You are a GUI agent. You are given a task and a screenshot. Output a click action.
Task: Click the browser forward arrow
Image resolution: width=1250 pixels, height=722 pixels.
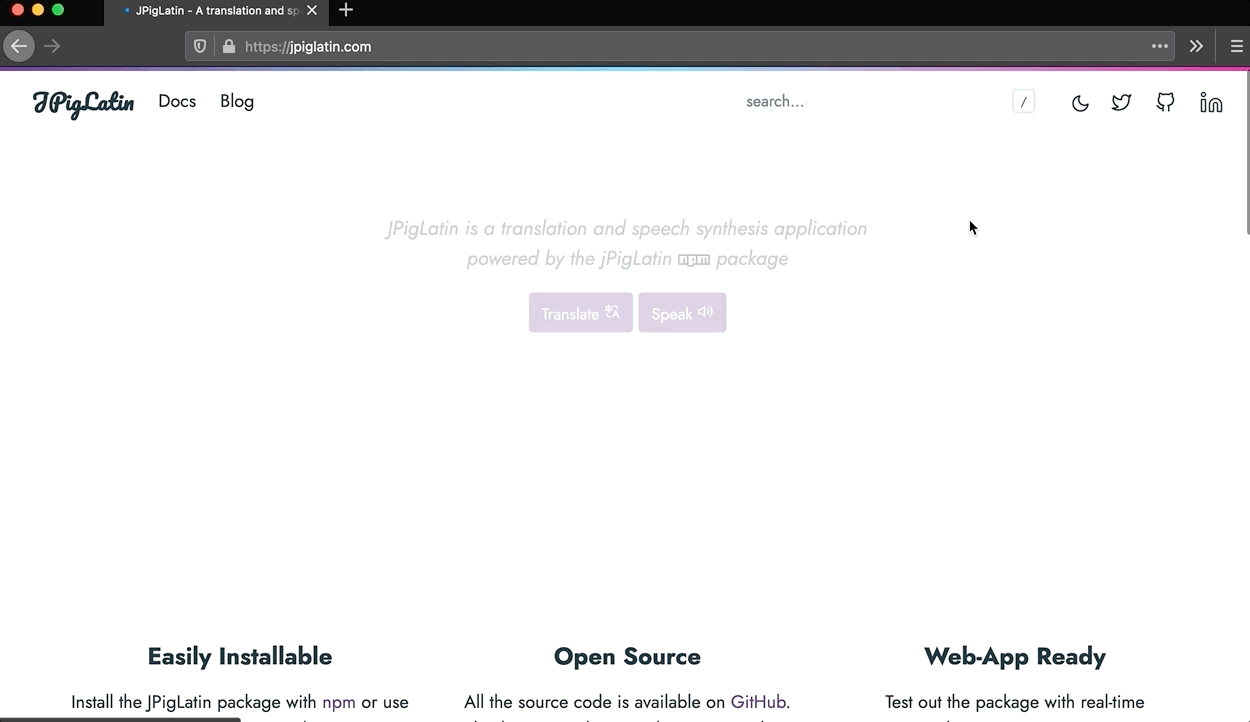point(52,46)
